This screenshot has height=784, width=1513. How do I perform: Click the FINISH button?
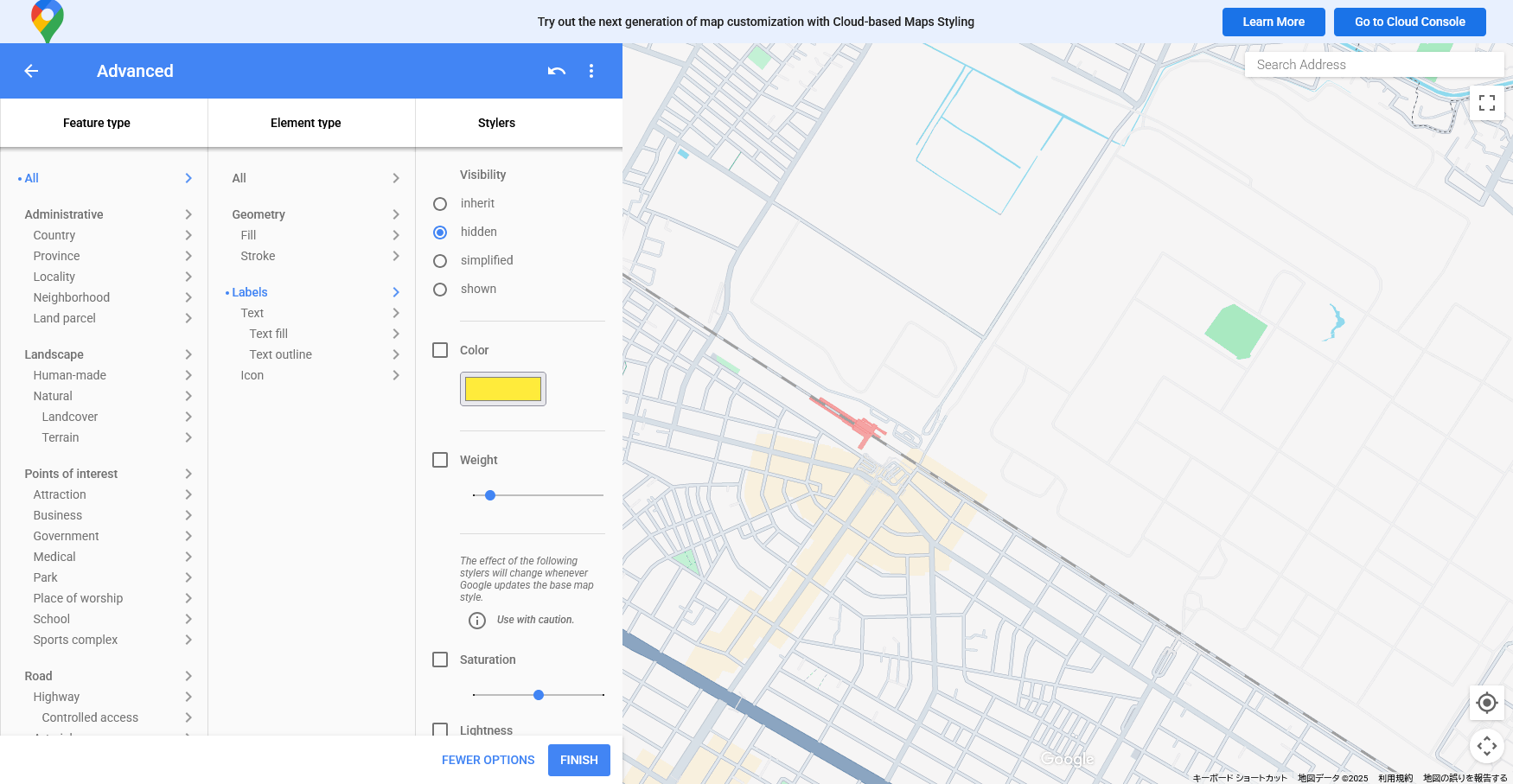578,760
